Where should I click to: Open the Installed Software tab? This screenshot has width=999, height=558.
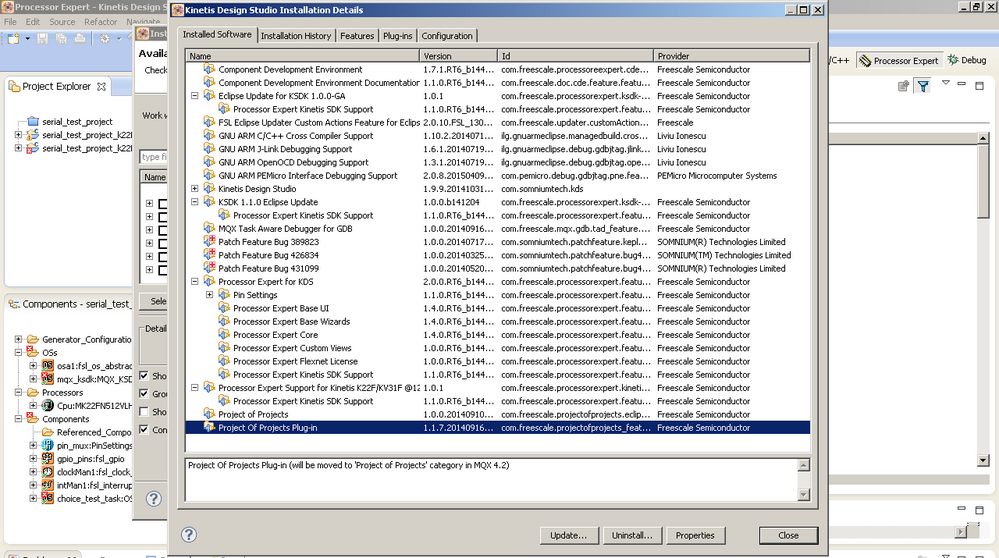[217, 34]
